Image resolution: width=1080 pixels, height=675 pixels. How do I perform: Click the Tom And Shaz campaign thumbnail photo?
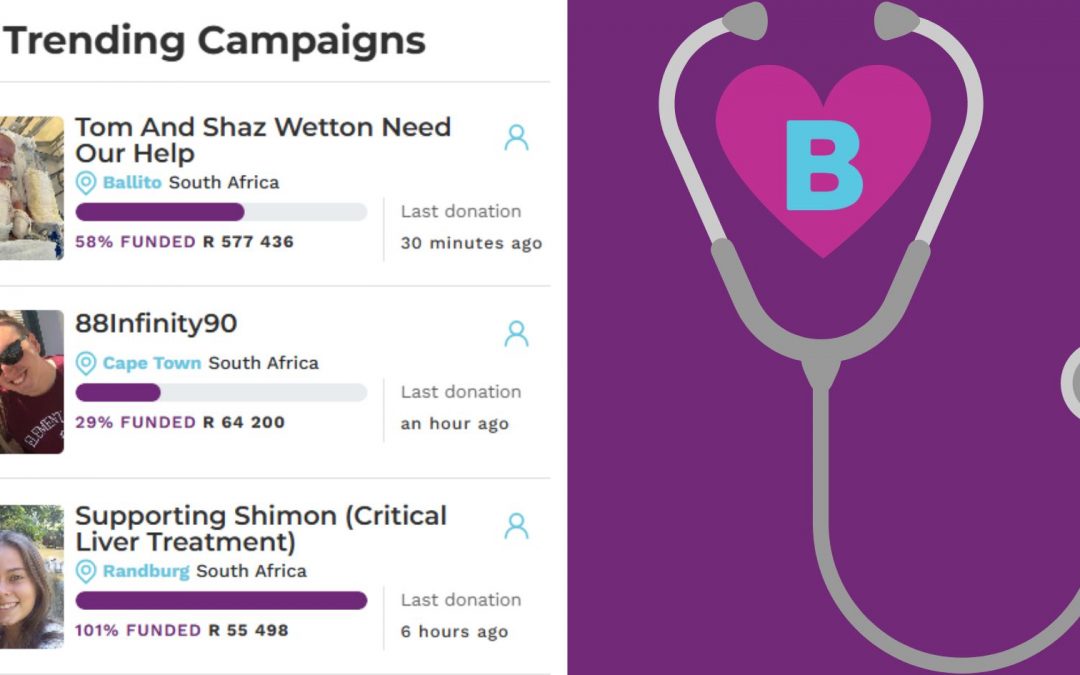pyautogui.click(x=31, y=188)
